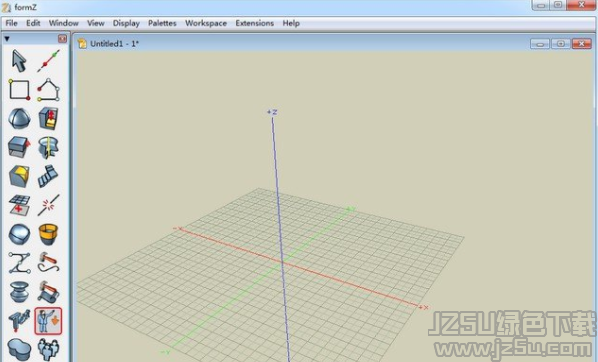Choose the hammer curve edit tool

click(48, 262)
